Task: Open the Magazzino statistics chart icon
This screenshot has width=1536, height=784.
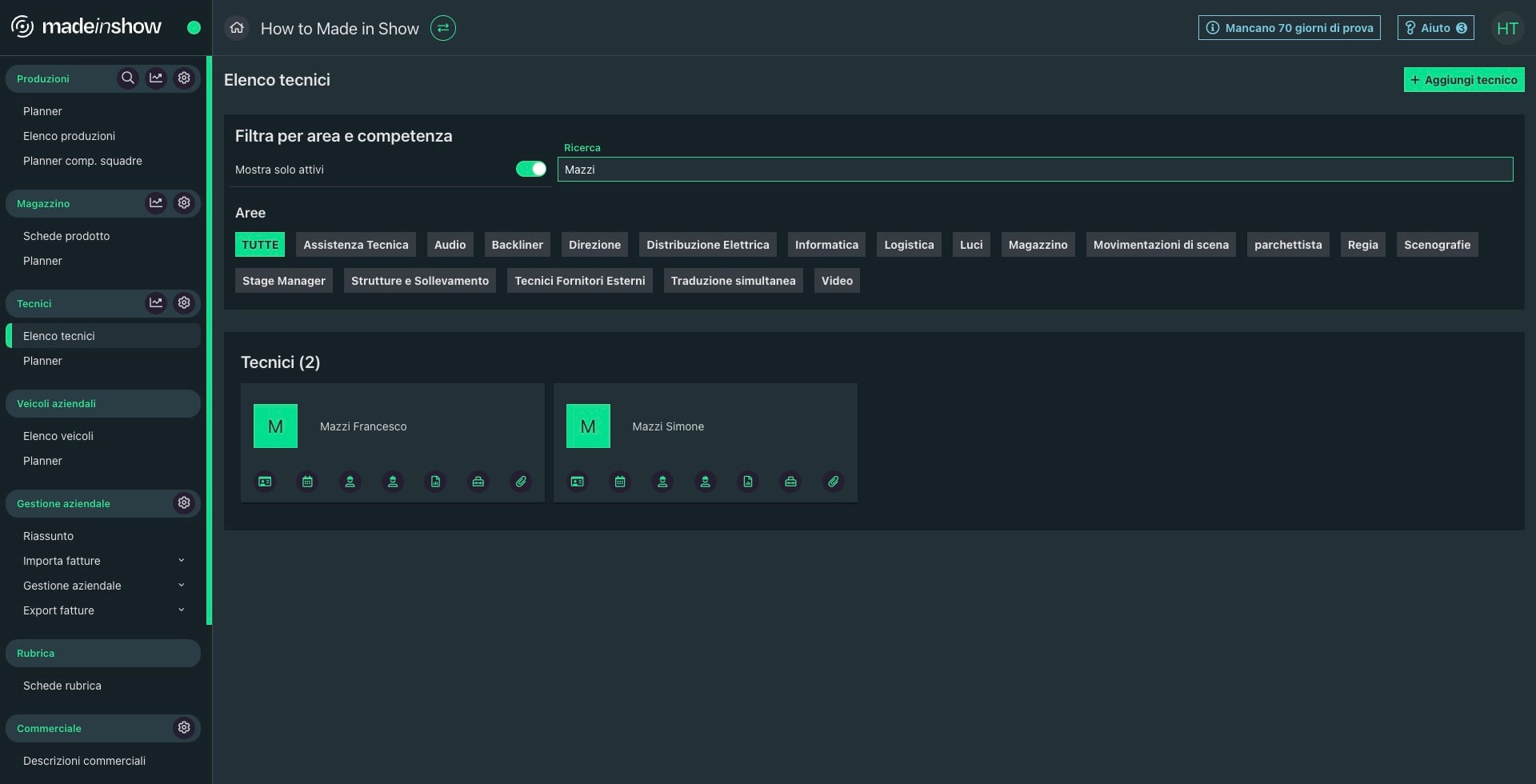Action: click(x=156, y=203)
